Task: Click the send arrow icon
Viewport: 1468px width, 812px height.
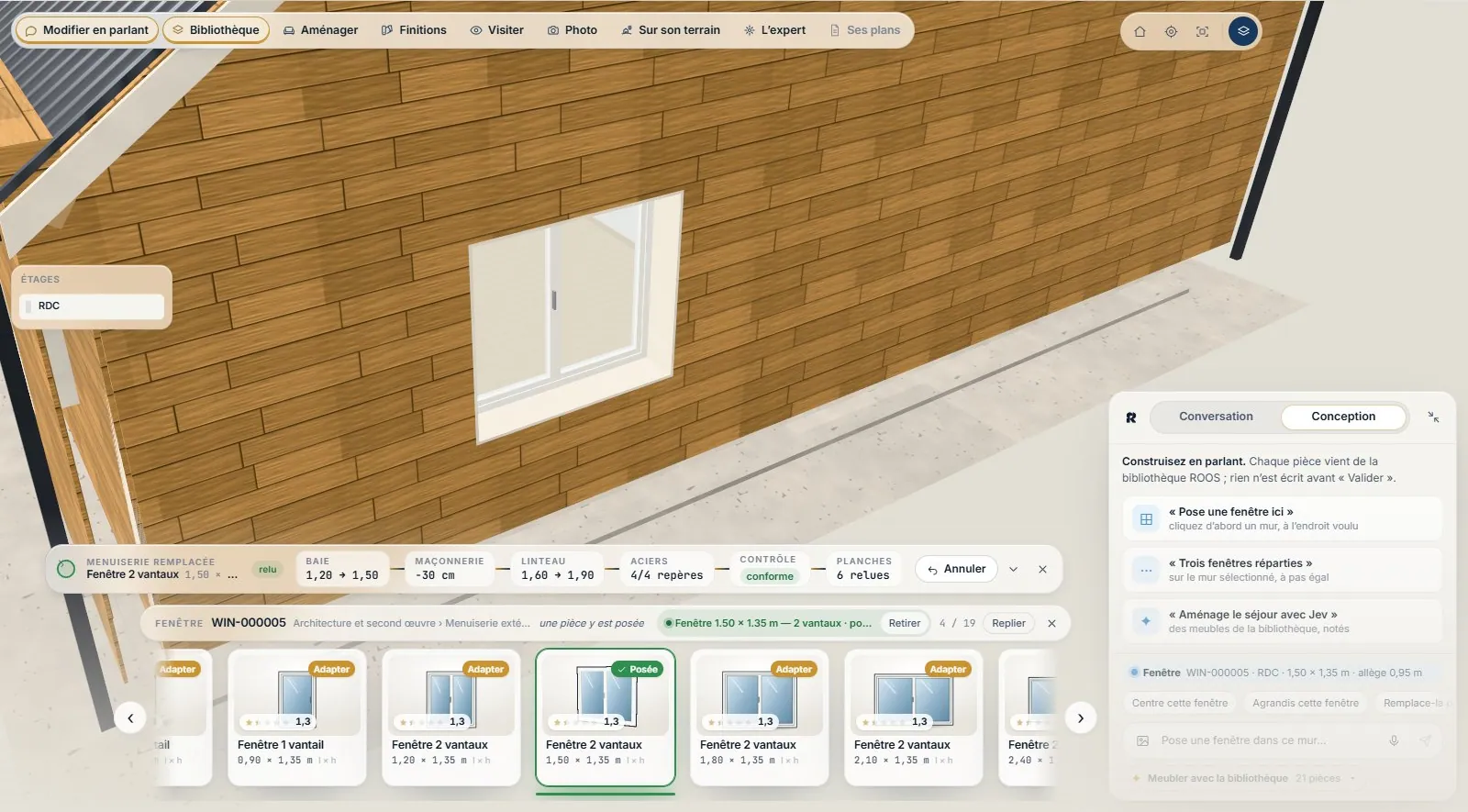Action: [1425, 740]
